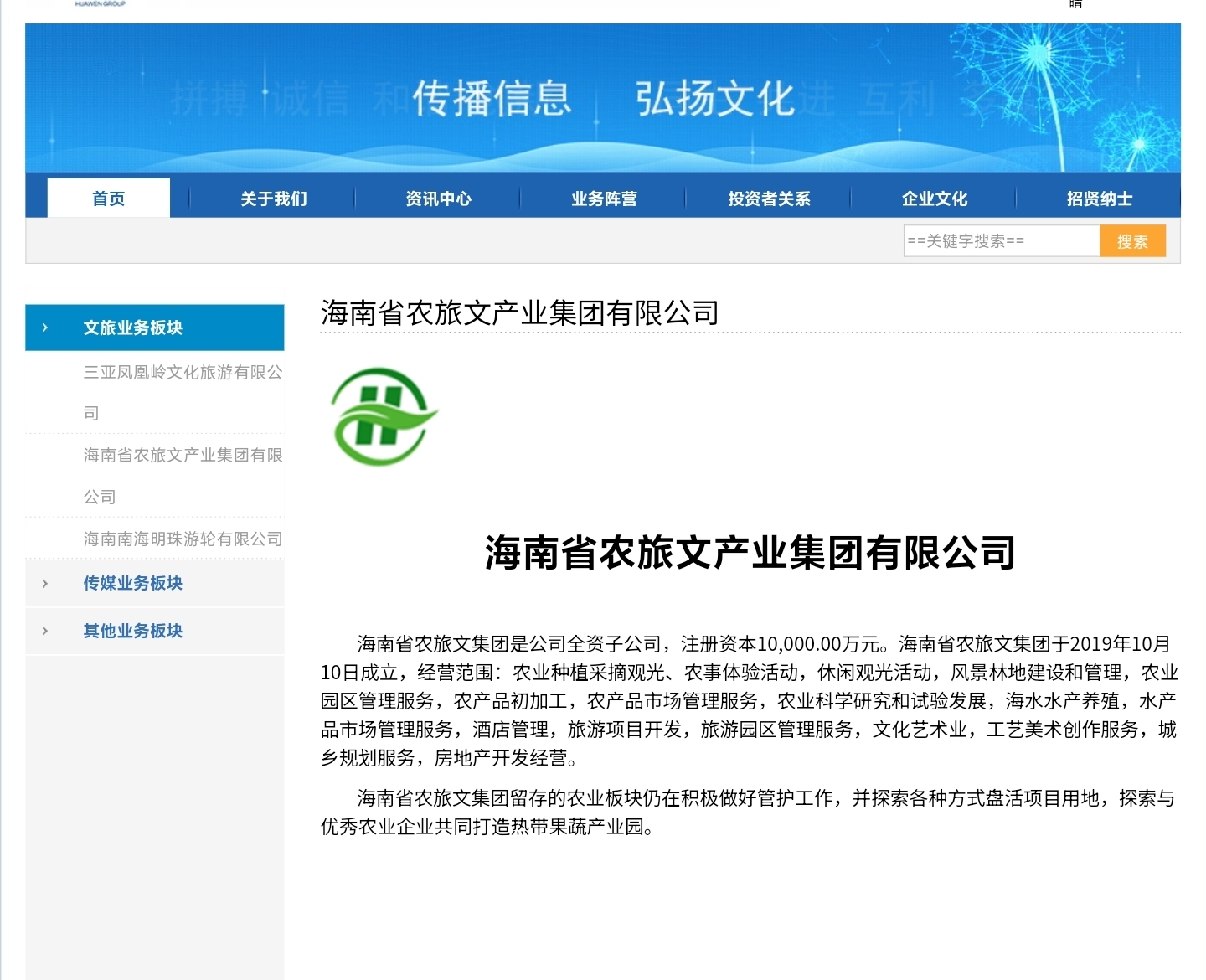Click the bold centered company title
Viewport: 1206px width, 980px height.
click(750, 553)
